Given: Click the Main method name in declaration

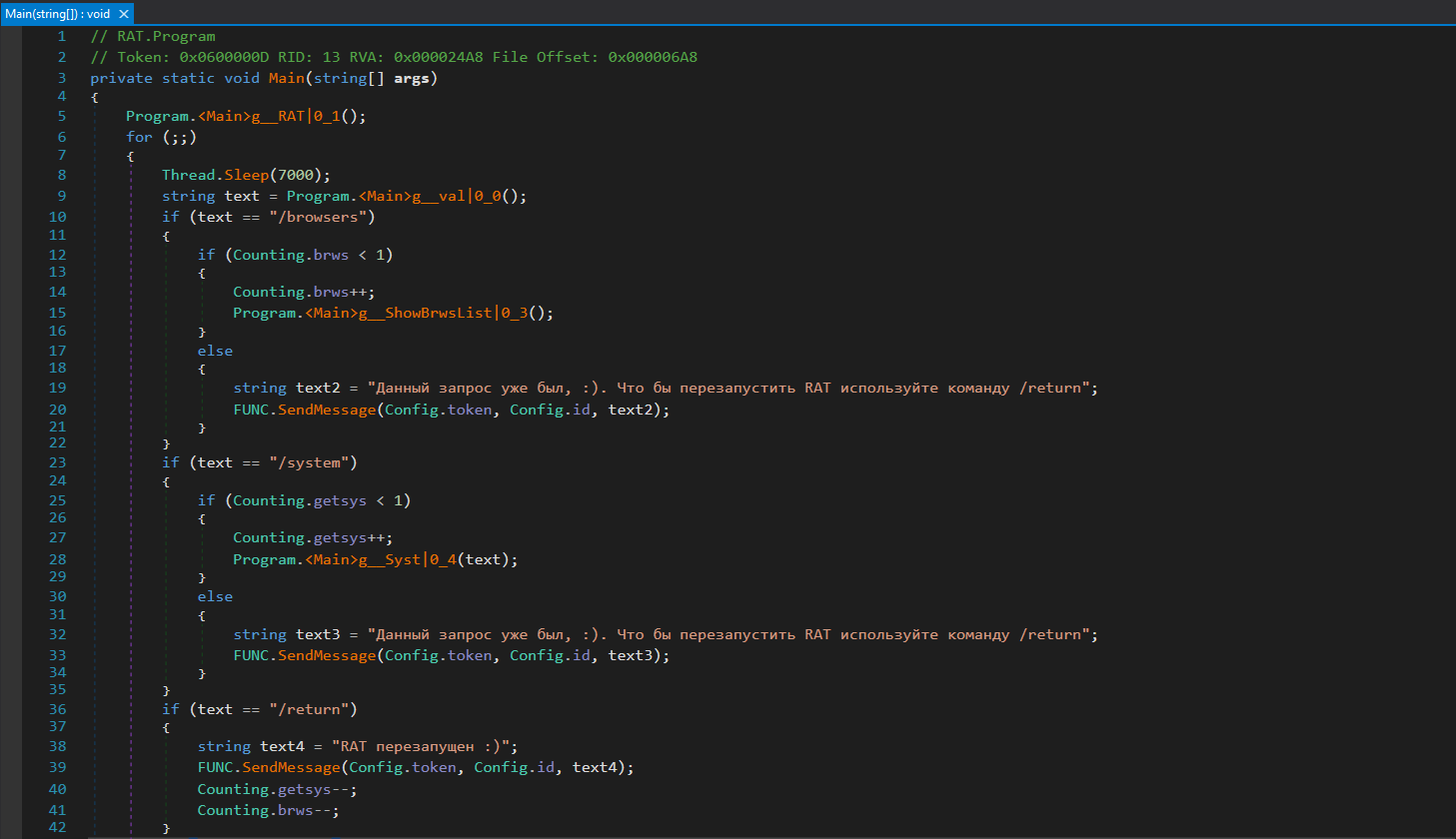Looking at the screenshot, I should (286, 78).
